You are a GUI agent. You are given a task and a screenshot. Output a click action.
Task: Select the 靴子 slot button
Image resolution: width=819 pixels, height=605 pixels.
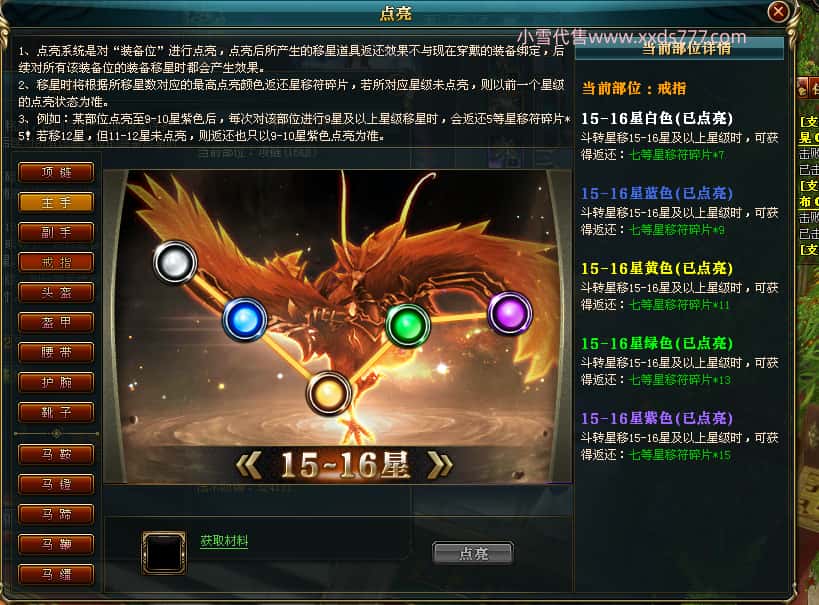click(x=56, y=413)
